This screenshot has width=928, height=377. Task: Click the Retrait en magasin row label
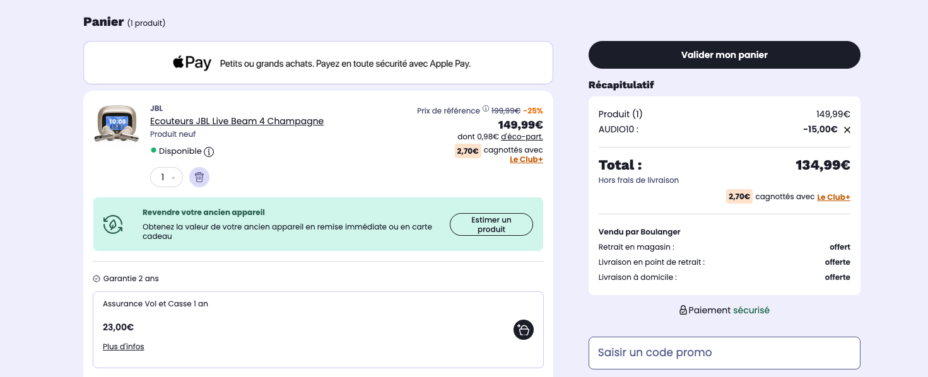(636, 247)
